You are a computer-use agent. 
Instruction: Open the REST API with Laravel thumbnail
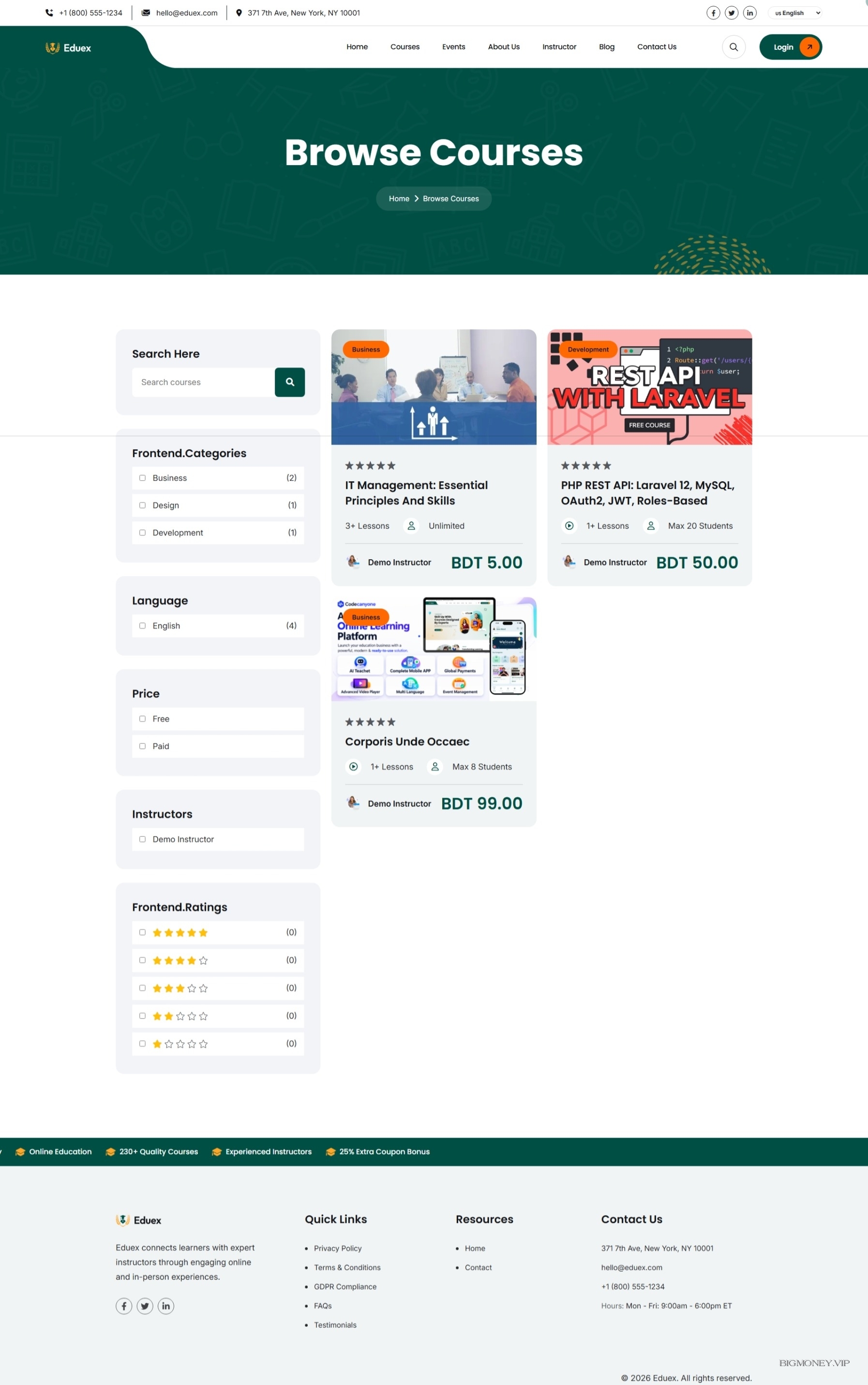pos(649,387)
